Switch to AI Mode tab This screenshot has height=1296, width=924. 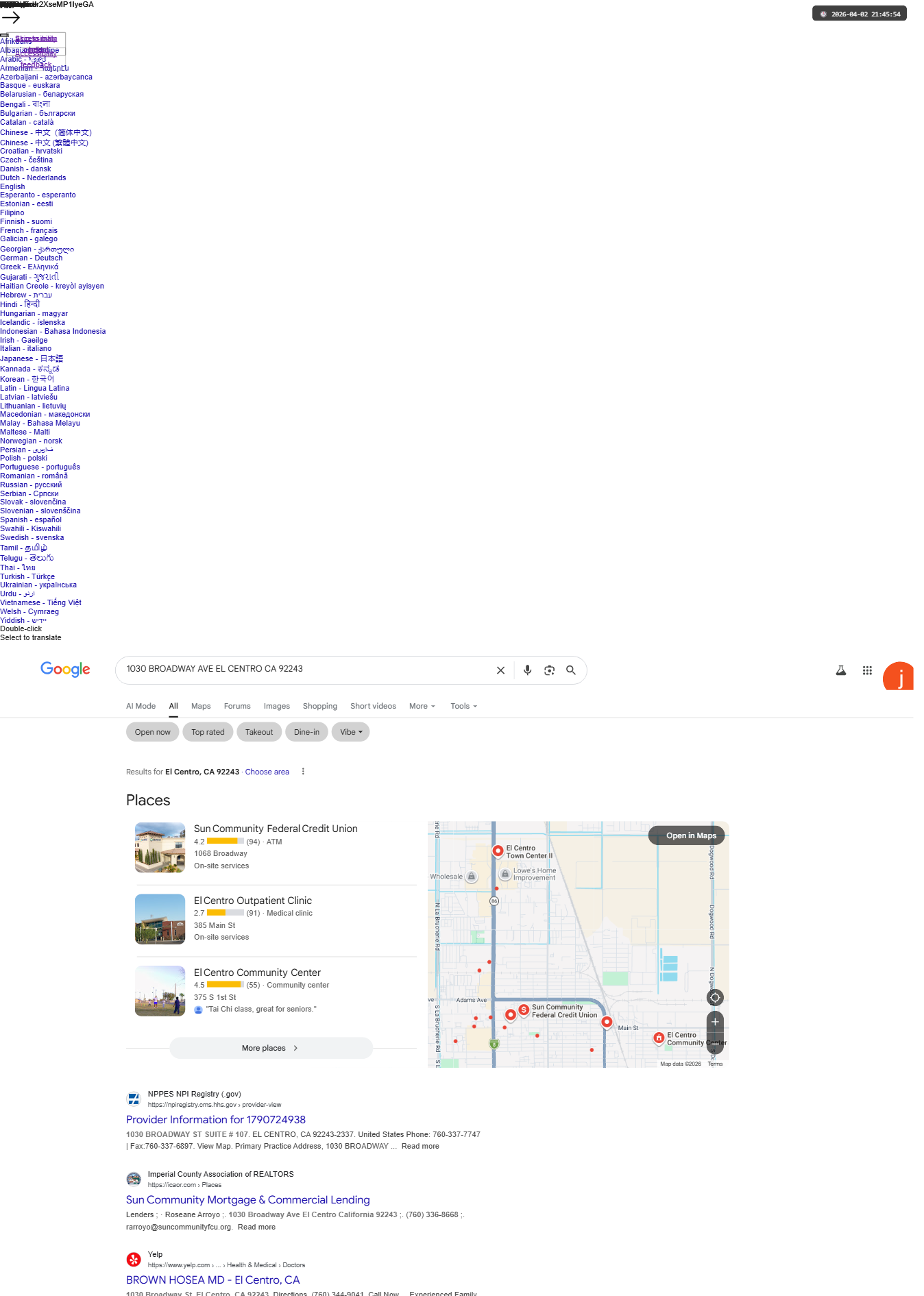click(x=141, y=706)
